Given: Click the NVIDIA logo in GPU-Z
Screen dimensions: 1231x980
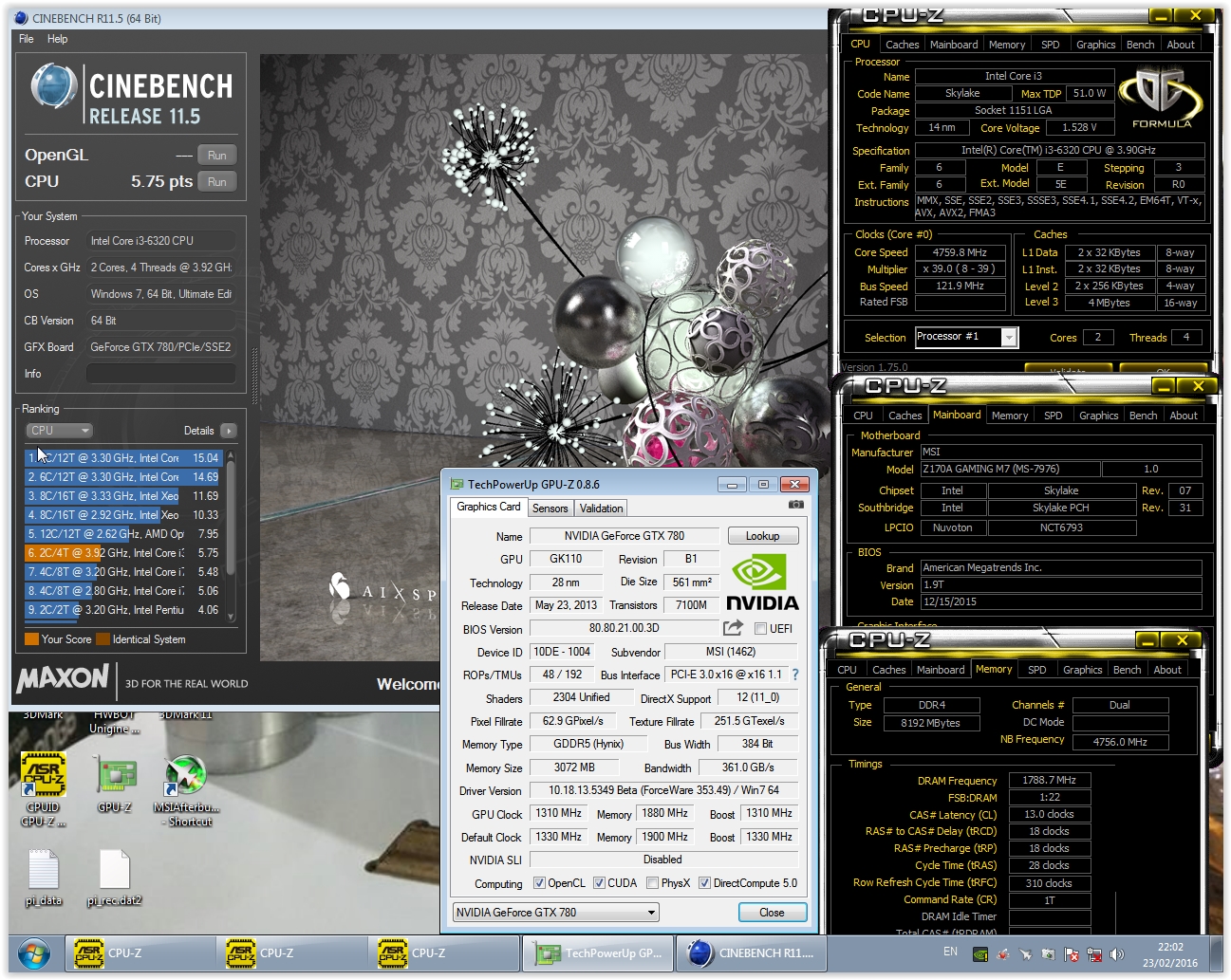Looking at the screenshot, I should click(x=762, y=582).
